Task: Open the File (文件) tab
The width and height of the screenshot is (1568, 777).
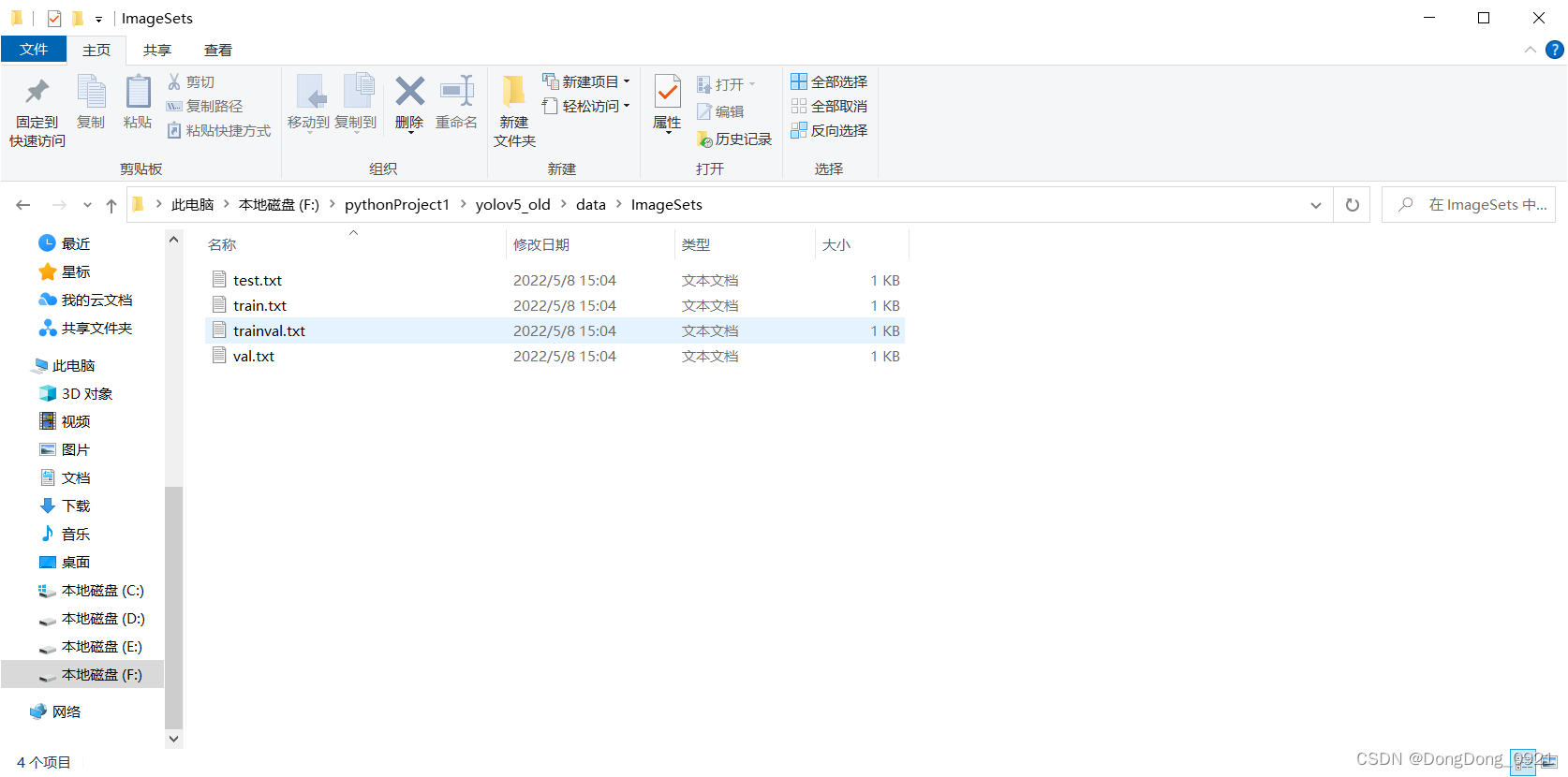Action: tap(34, 50)
